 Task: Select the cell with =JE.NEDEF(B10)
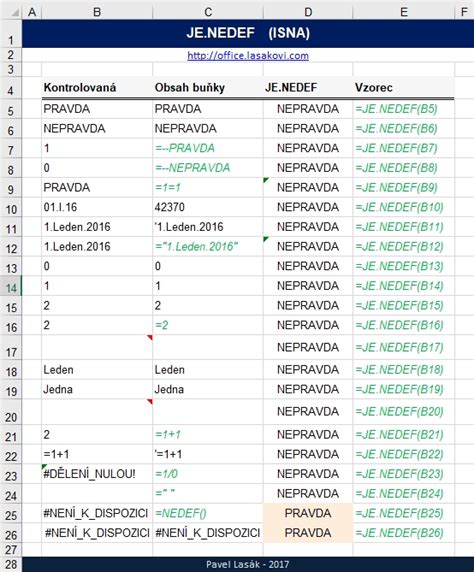tap(404, 207)
